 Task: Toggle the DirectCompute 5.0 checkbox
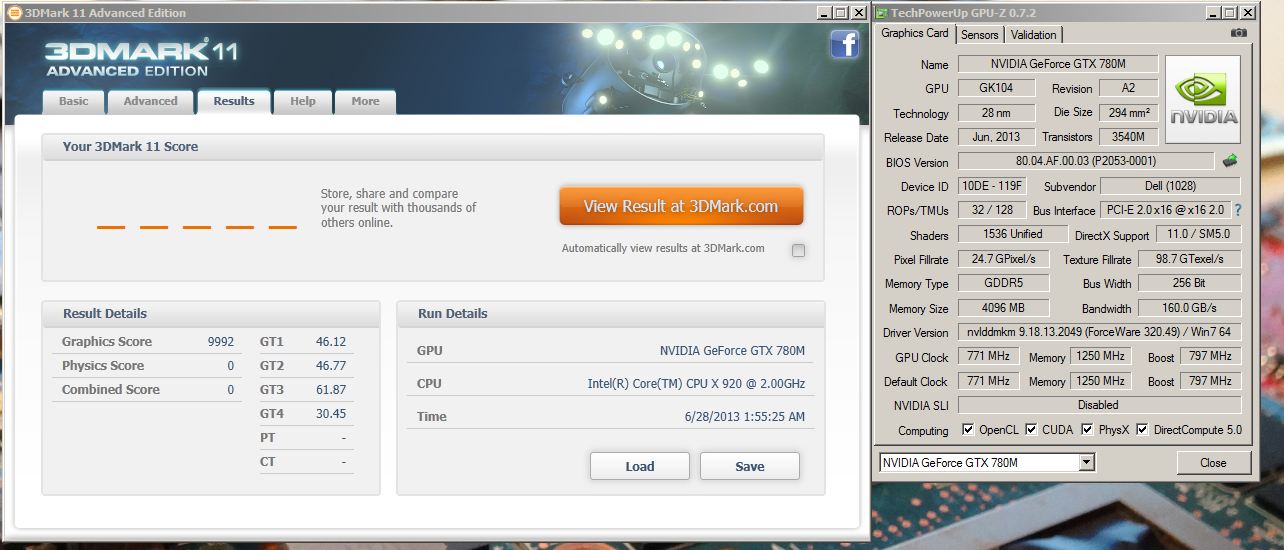click(x=1142, y=430)
